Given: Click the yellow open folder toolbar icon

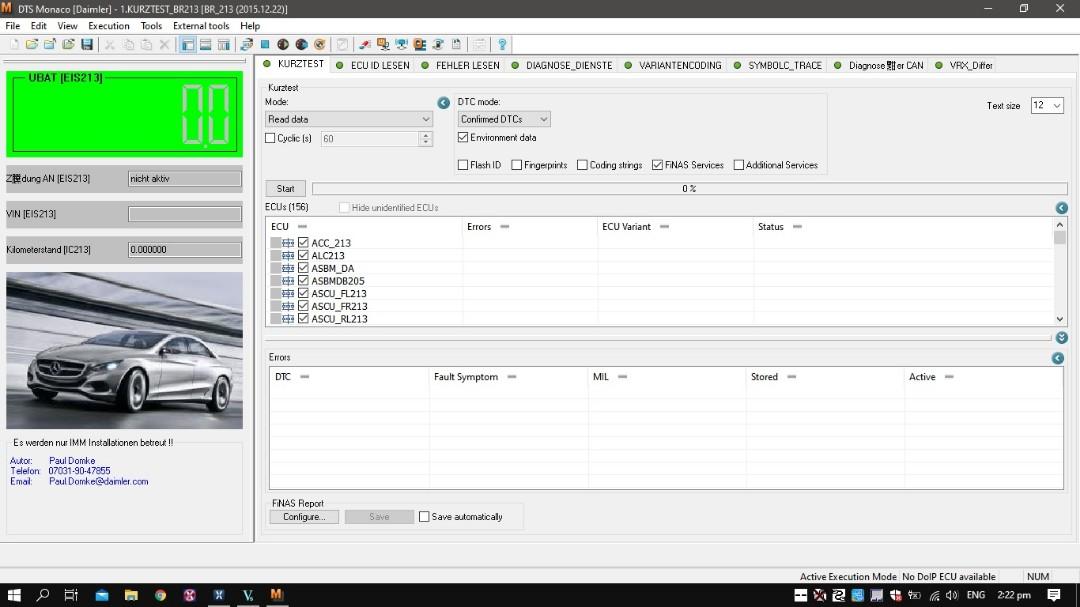Looking at the screenshot, I should [x=32, y=45].
